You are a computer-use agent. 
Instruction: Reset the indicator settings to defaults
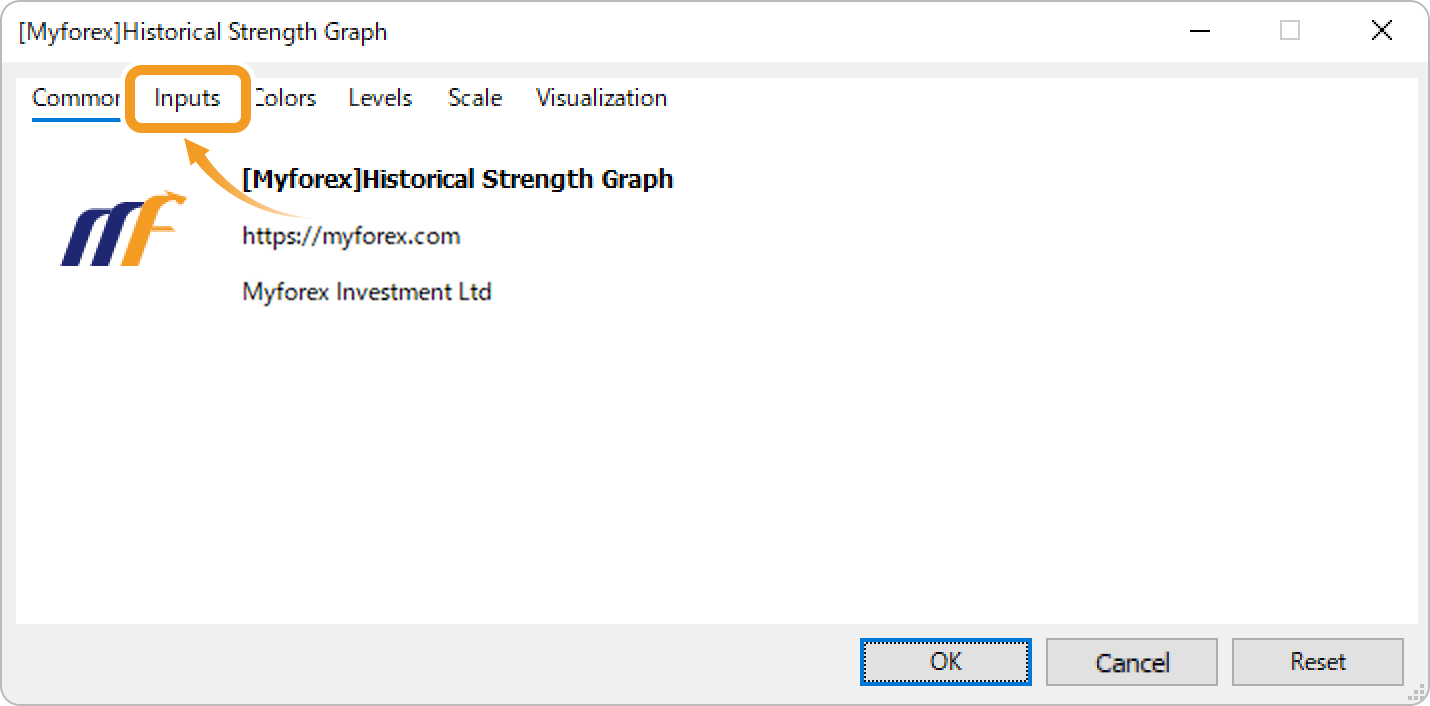1317,661
